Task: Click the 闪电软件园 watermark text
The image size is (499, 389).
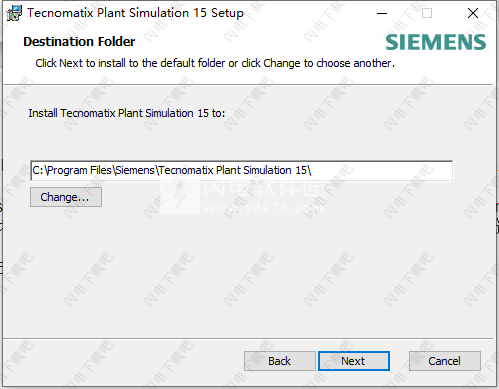Action: coord(264,188)
